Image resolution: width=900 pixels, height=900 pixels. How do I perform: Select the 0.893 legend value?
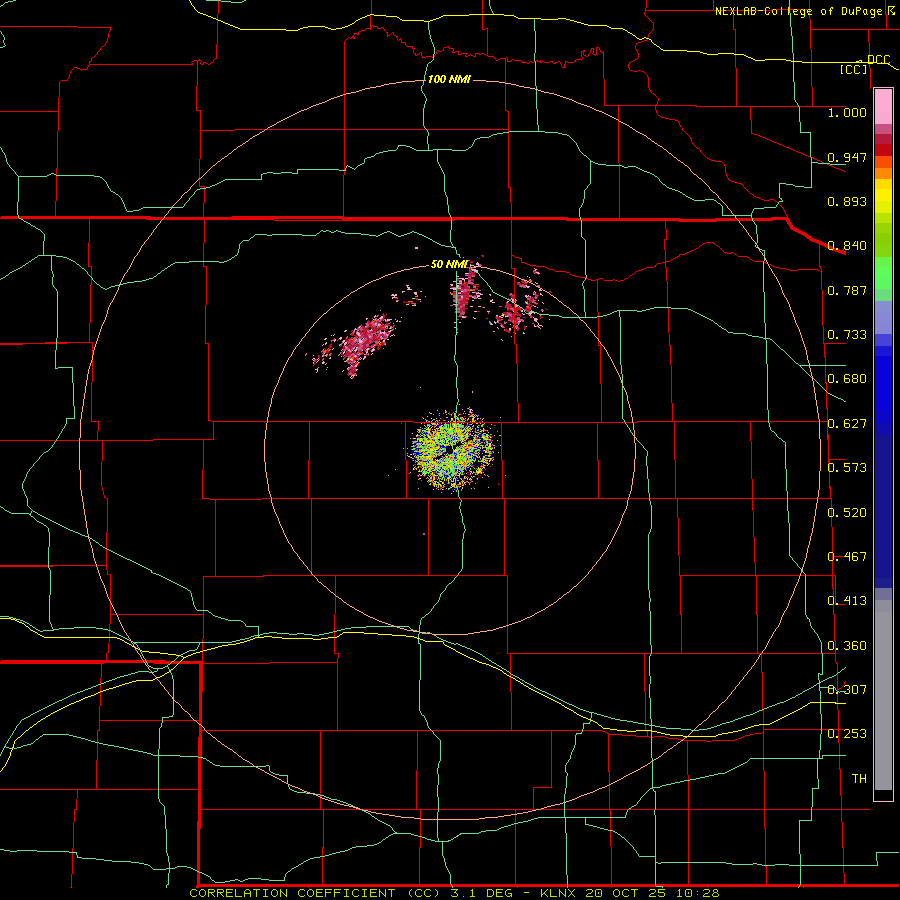point(847,201)
